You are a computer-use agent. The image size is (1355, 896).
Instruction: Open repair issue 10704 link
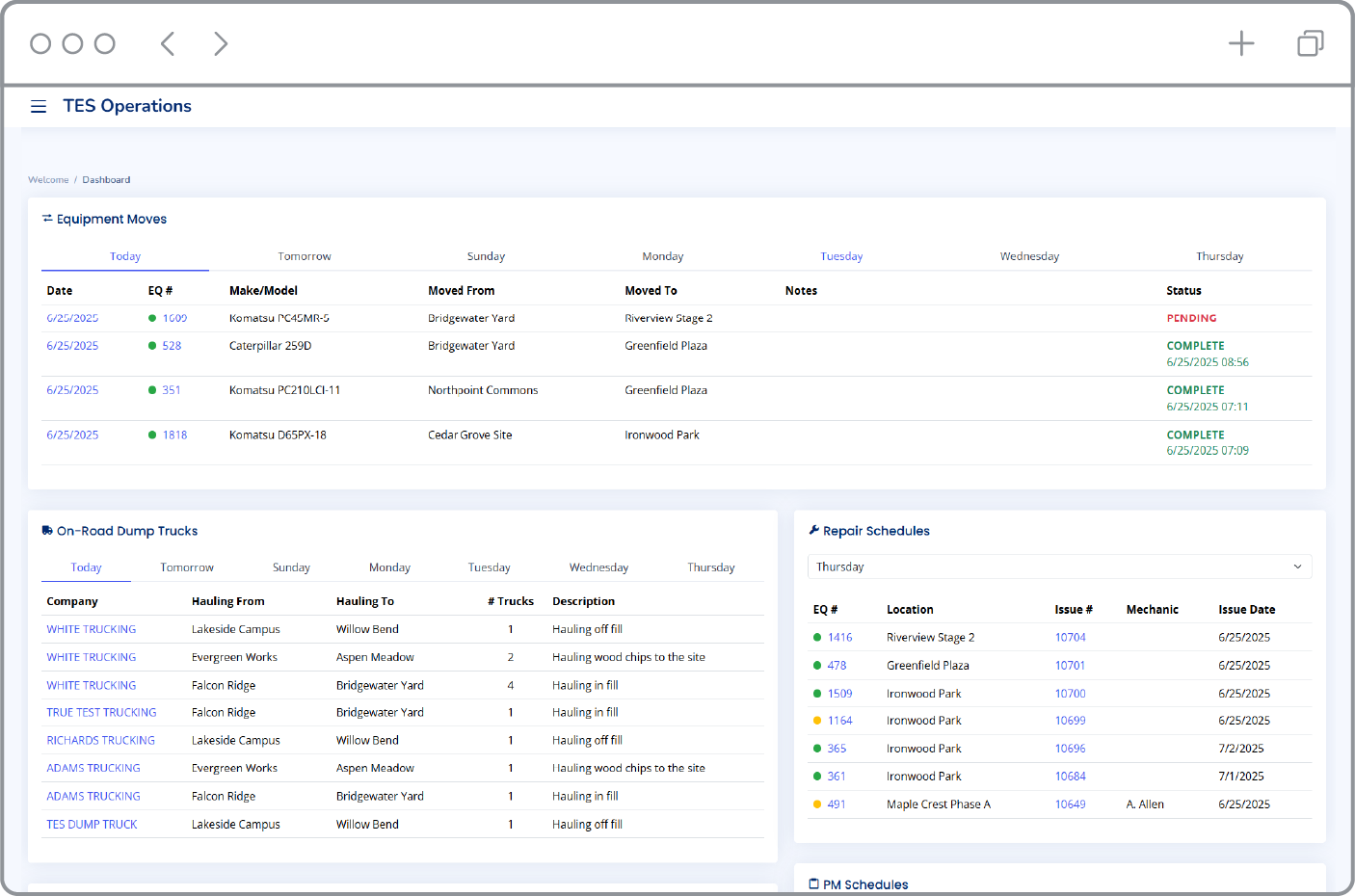[1070, 638]
